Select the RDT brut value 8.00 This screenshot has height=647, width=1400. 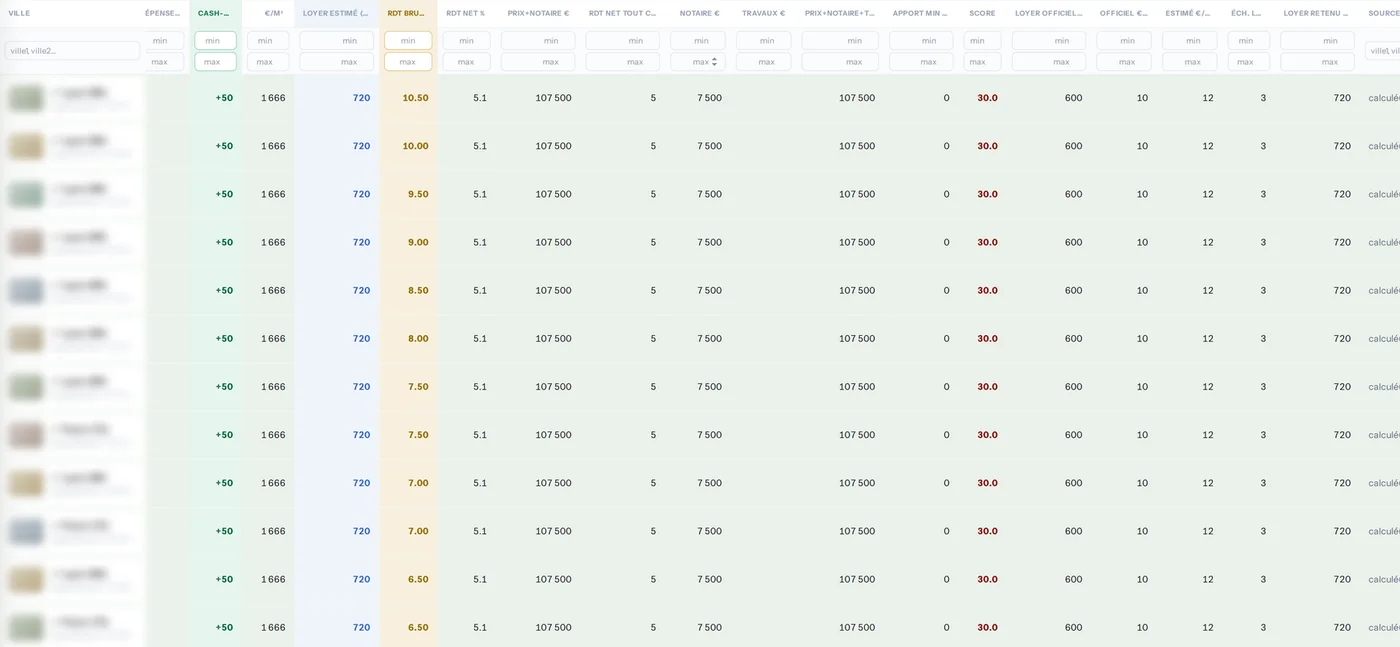pos(418,338)
